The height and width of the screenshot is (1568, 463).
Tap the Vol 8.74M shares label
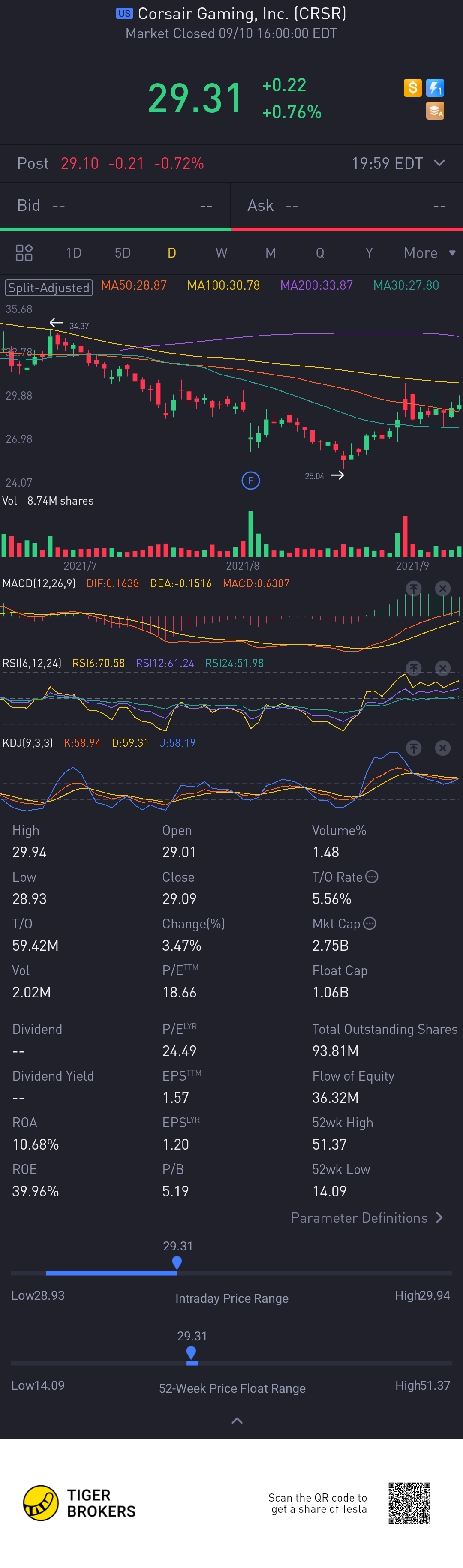tap(48, 500)
